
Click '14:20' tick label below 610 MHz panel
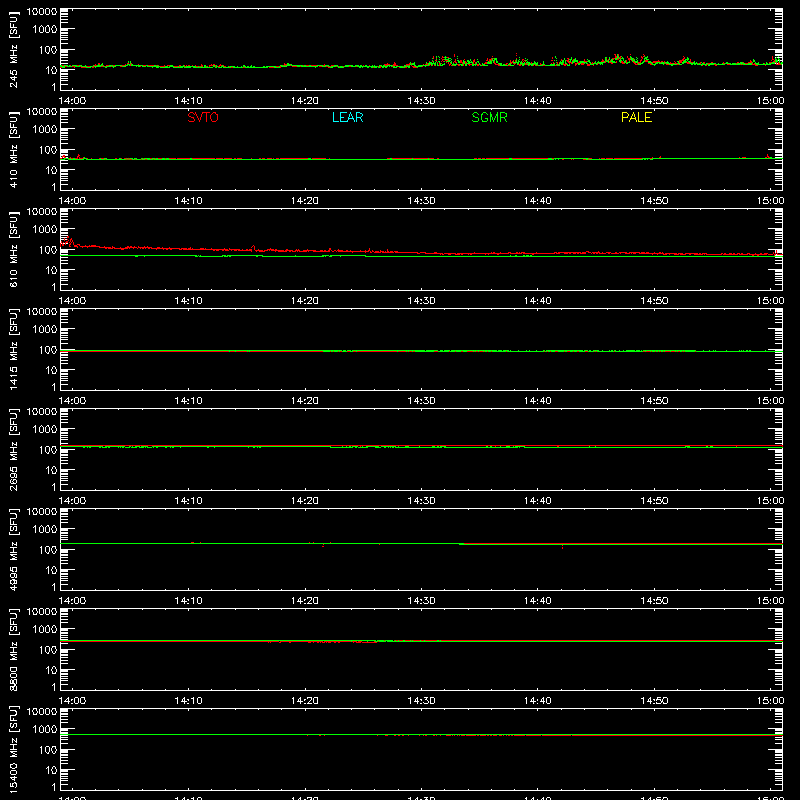pos(305,301)
